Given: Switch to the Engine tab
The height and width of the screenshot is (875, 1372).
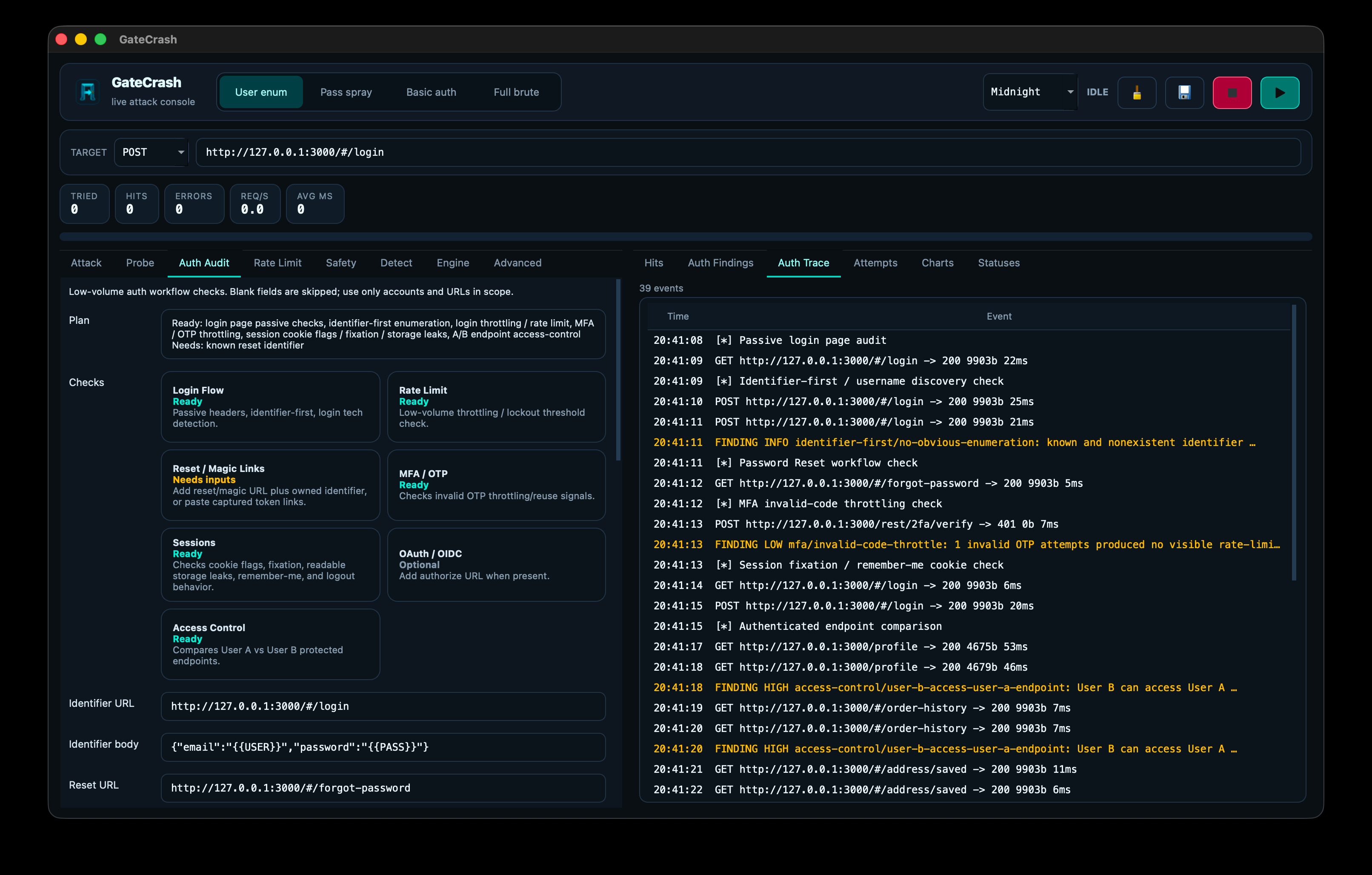Looking at the screenshot, I should [x=453, y=263].
